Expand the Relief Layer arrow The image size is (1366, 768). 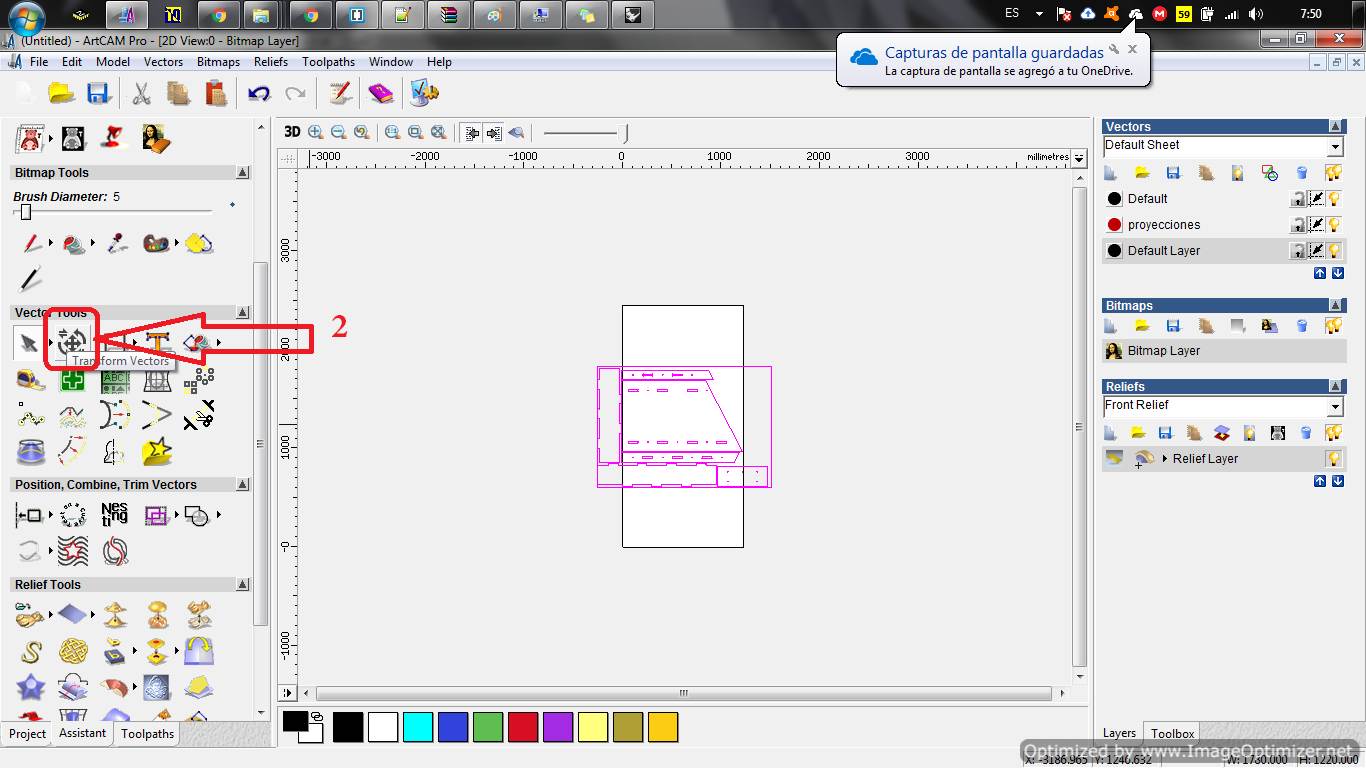click(x=1165, y=459)
